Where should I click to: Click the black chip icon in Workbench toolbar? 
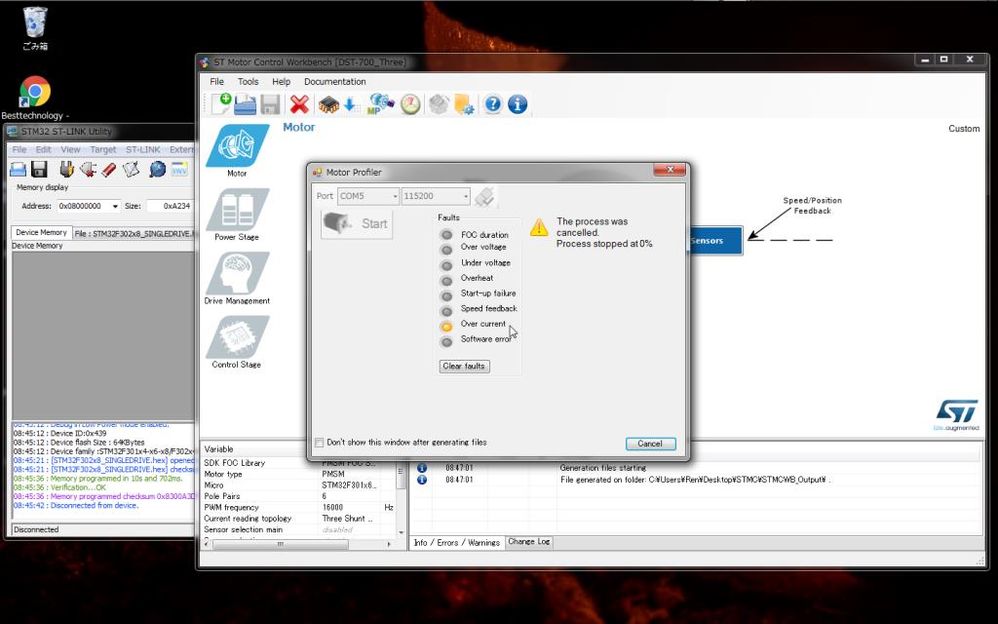[328, 104]
